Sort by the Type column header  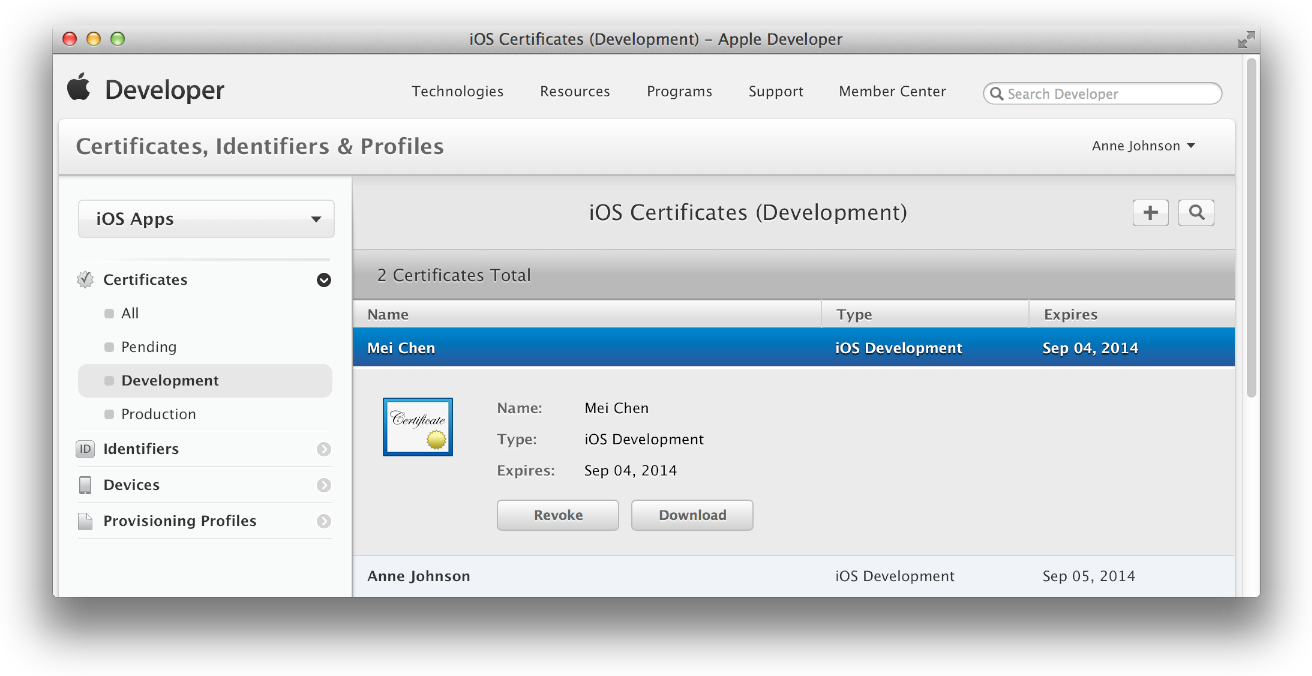pos(925,314)
